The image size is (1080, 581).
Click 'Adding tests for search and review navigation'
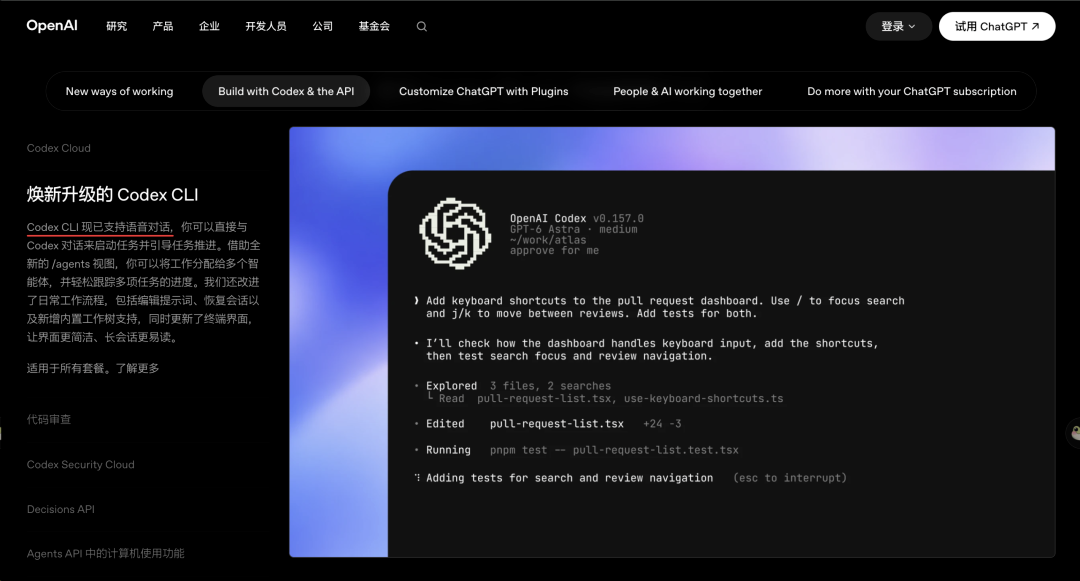(x=569, y=478)
